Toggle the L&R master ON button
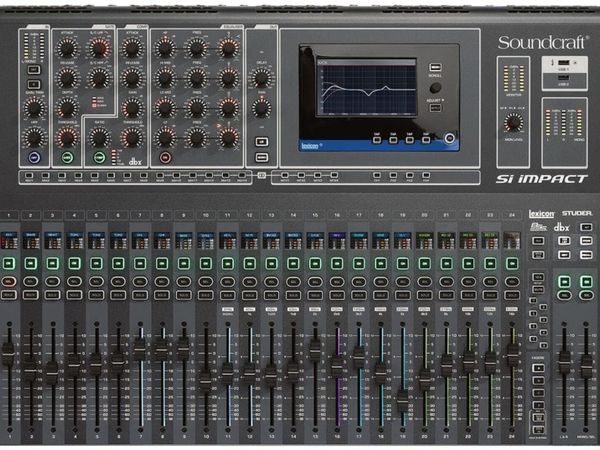 (x=564, y=282)
